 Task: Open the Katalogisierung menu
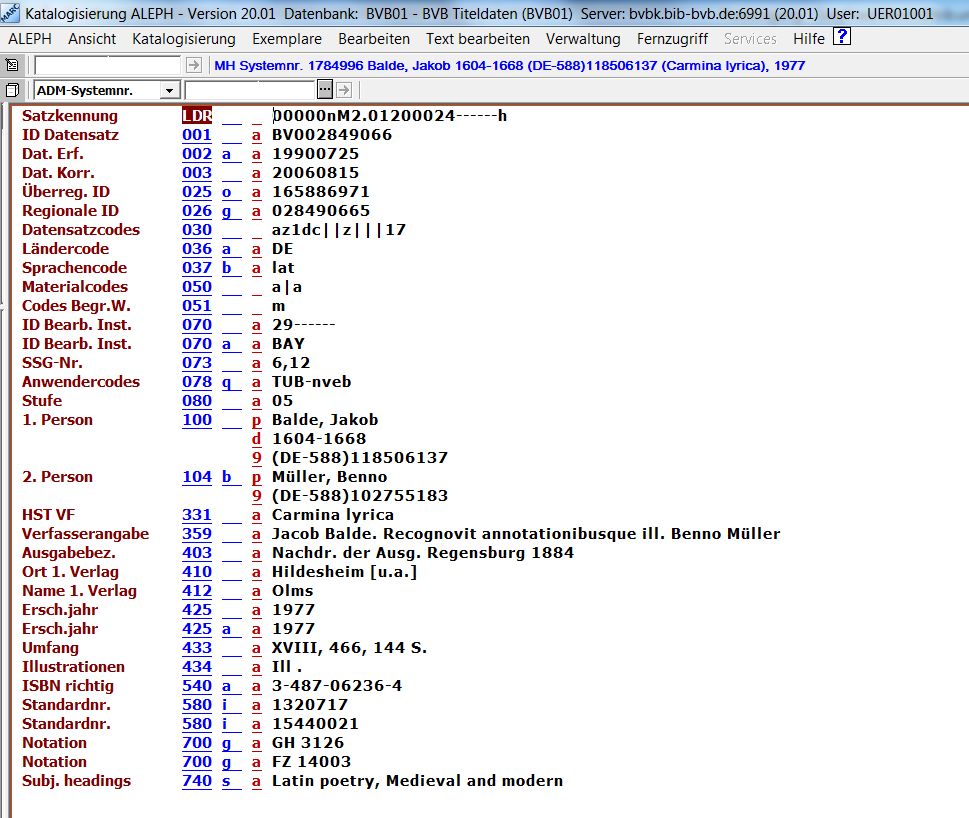(184, 39)
